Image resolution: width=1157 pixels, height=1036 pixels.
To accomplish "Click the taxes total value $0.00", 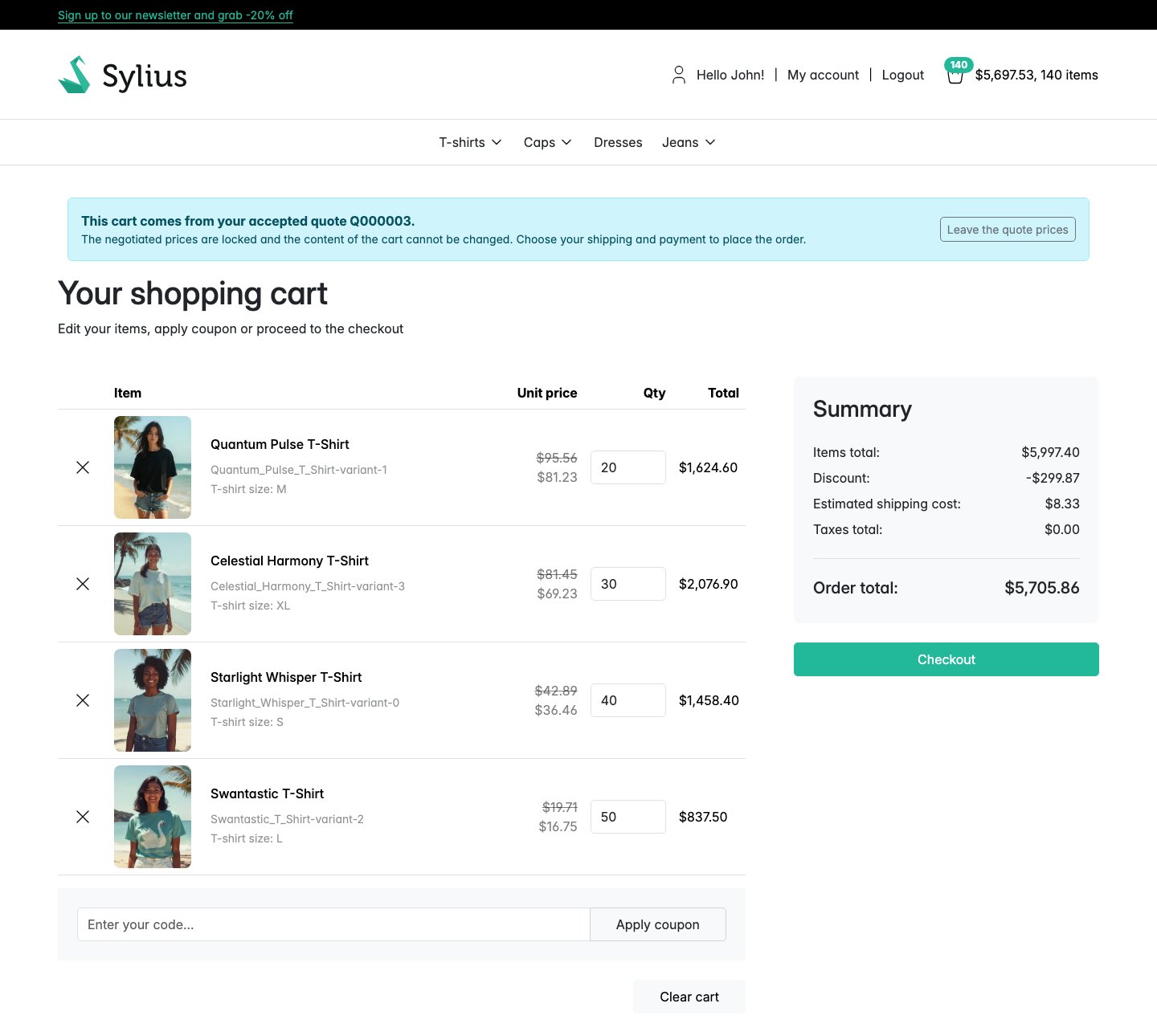I will (x=1062, y=529).
